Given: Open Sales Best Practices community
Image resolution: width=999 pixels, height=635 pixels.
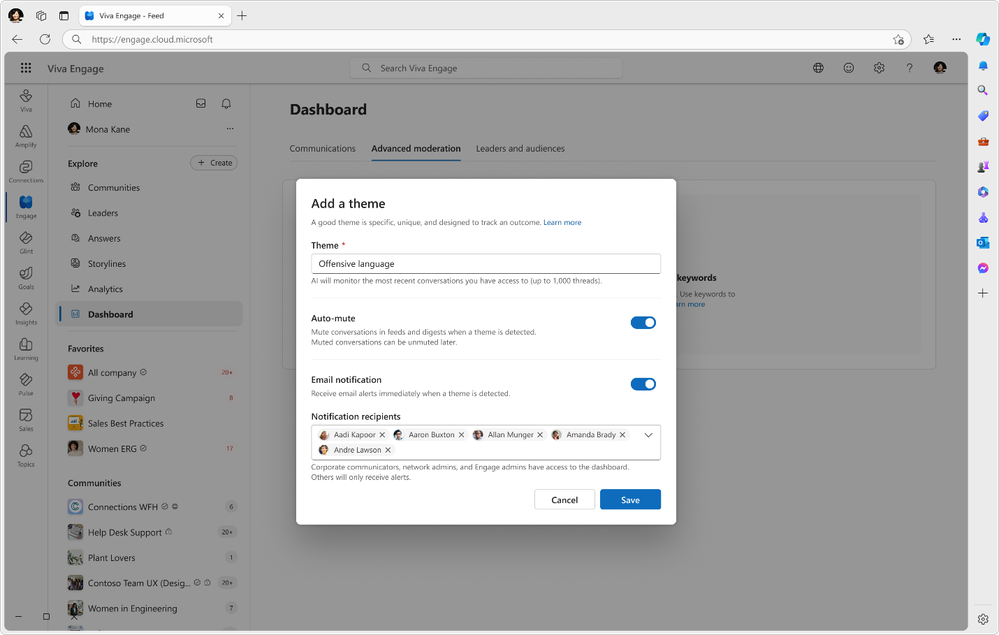Looking at the screenshot, I should point(149,424).
